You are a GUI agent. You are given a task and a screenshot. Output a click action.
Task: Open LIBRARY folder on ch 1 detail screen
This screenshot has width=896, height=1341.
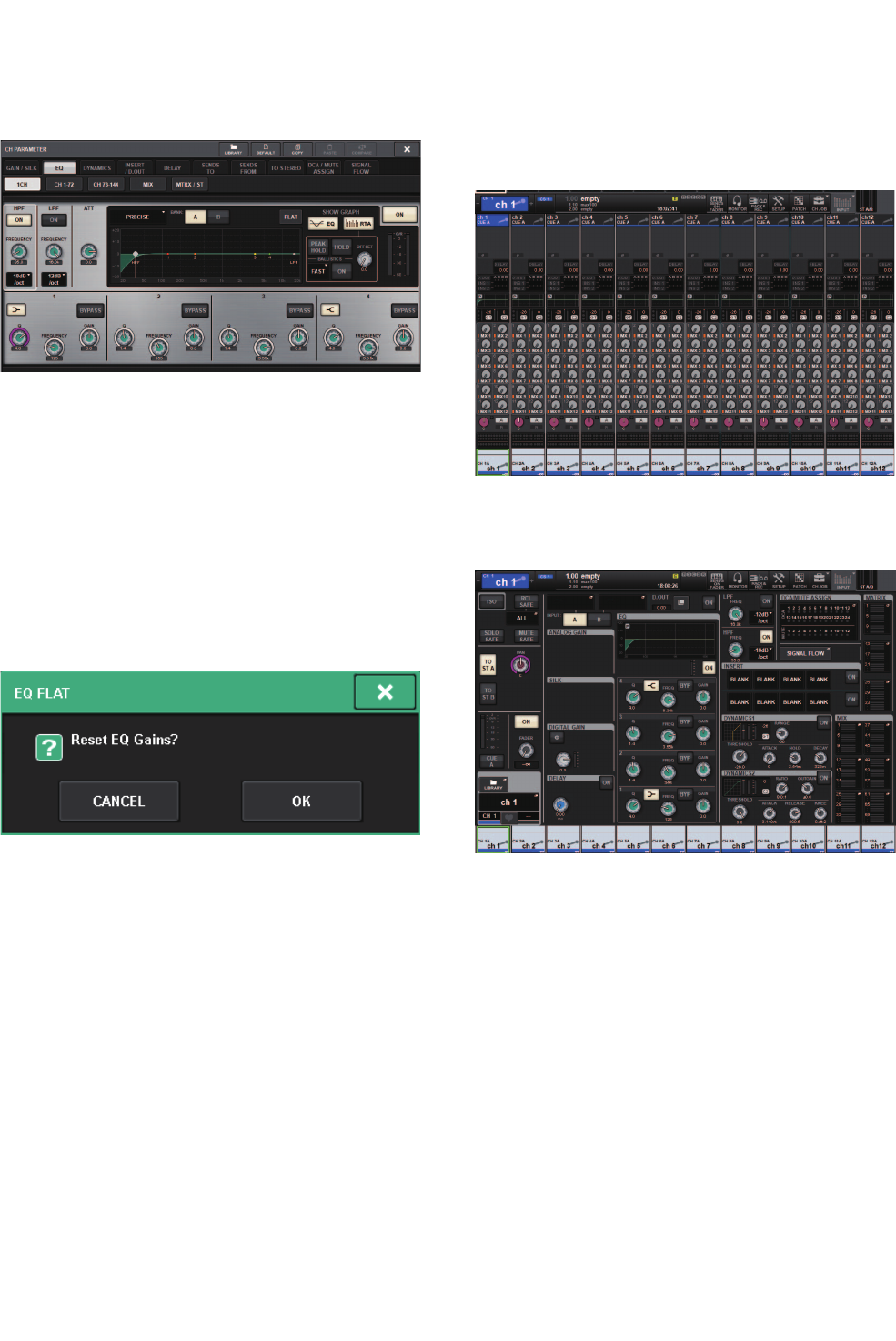(x=494, y=783)
